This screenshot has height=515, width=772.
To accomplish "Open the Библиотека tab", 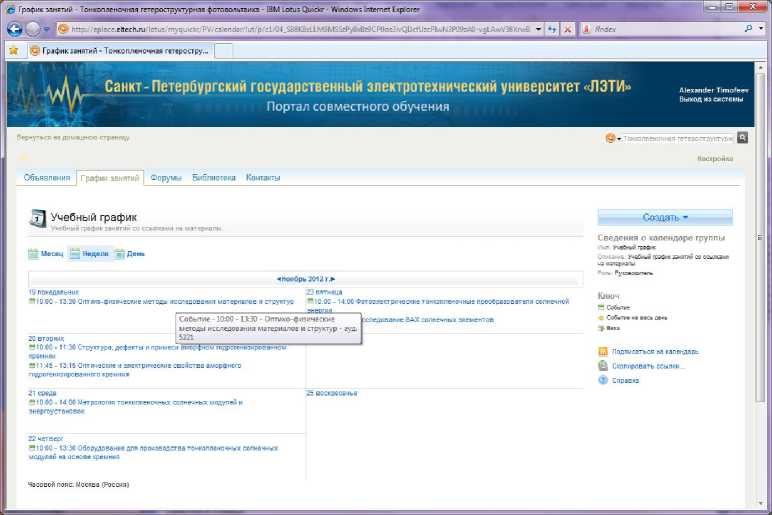I will [214, 177].
